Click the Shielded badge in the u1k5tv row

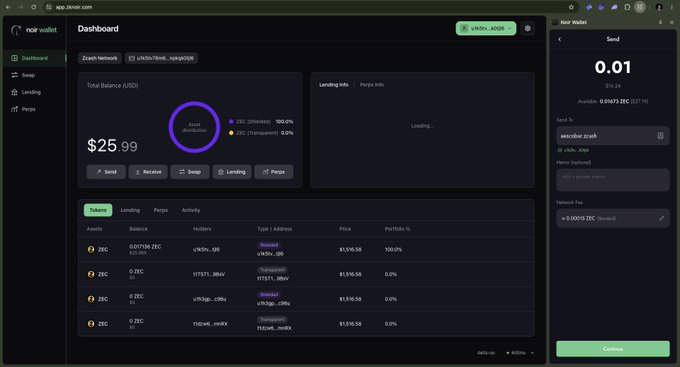(269, 245)
